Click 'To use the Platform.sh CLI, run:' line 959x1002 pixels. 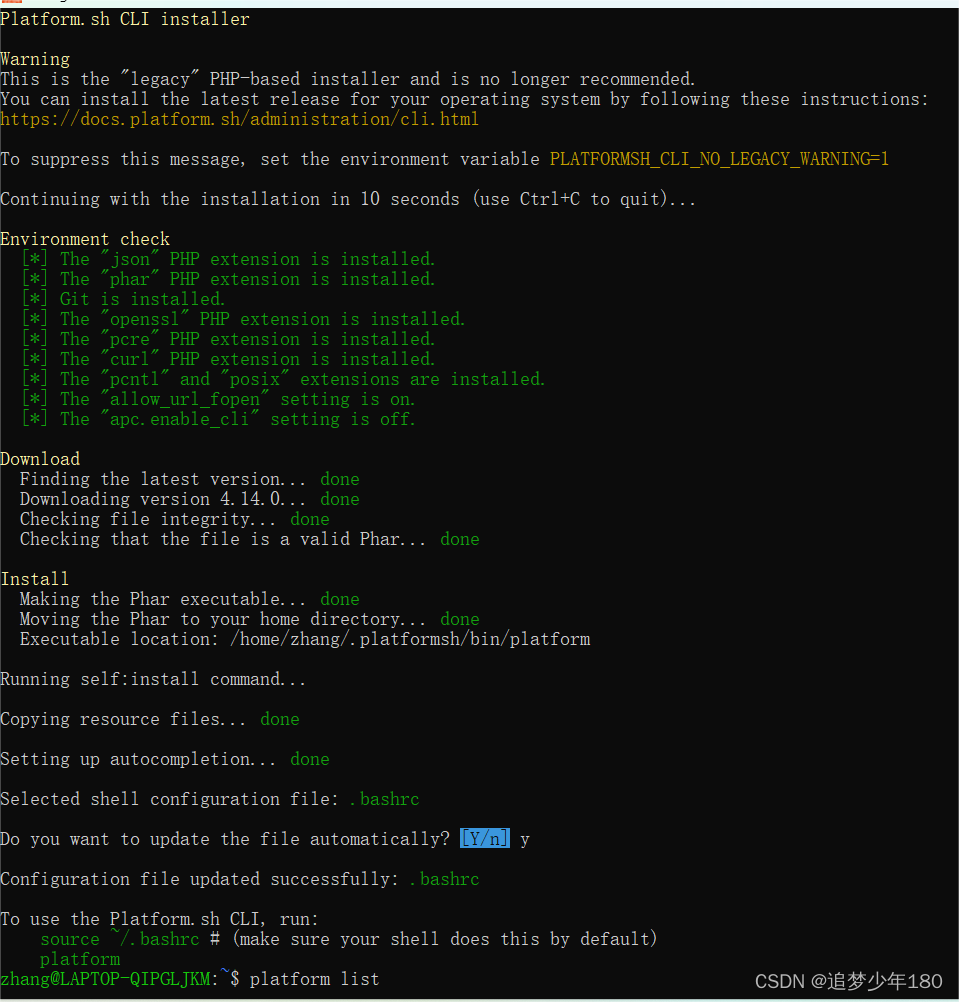[160, 919]
